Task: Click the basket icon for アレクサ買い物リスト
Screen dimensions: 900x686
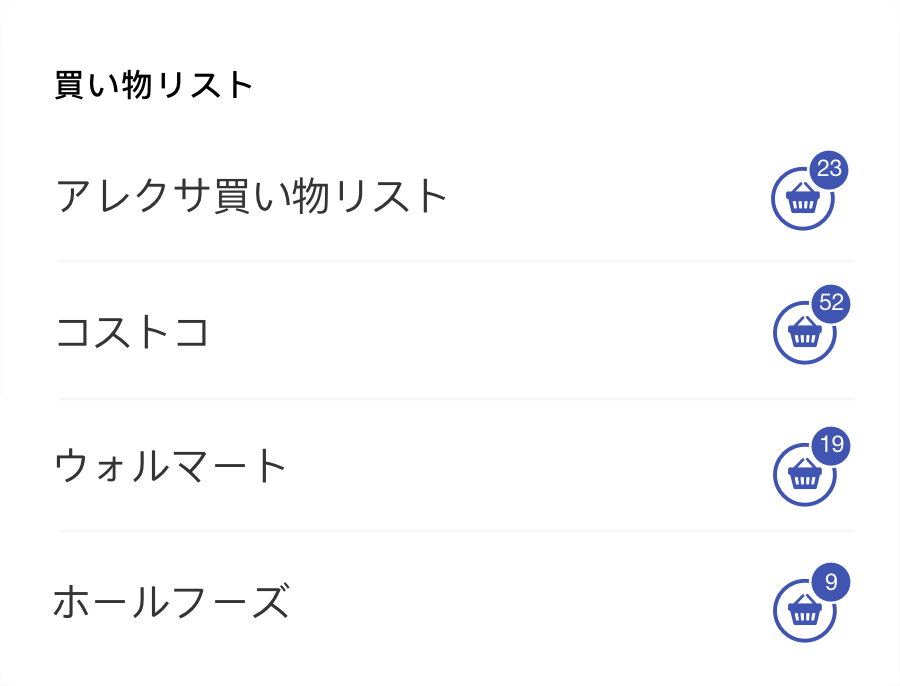Action: click(802, 198)
